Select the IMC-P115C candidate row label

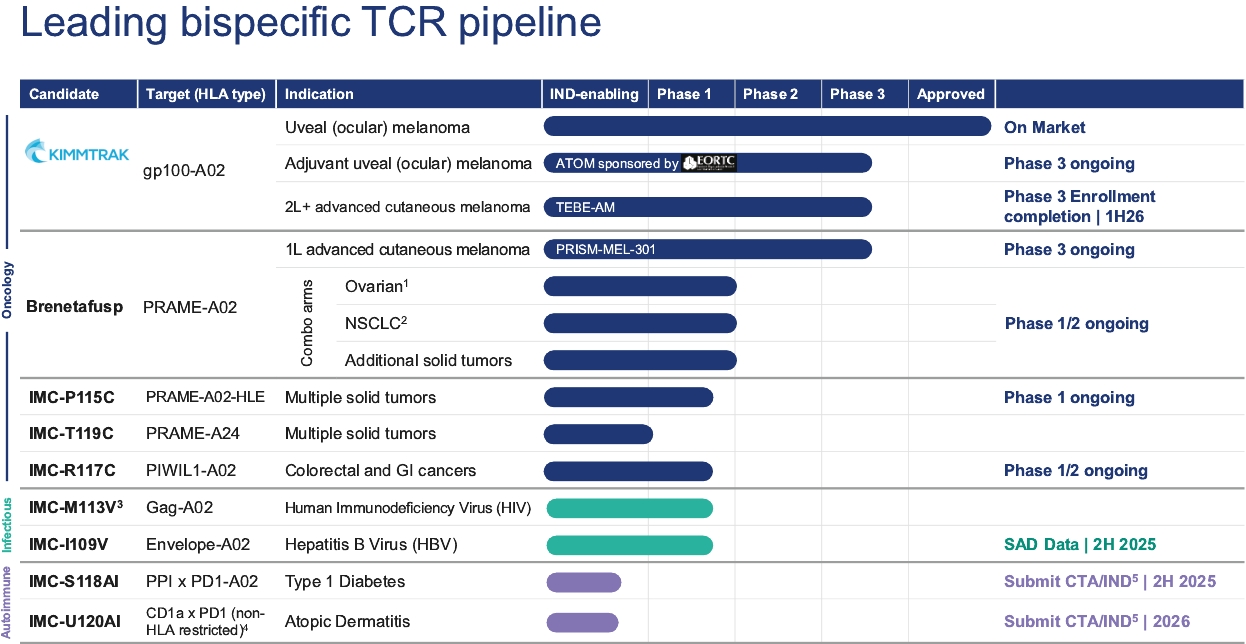(72, 398)
